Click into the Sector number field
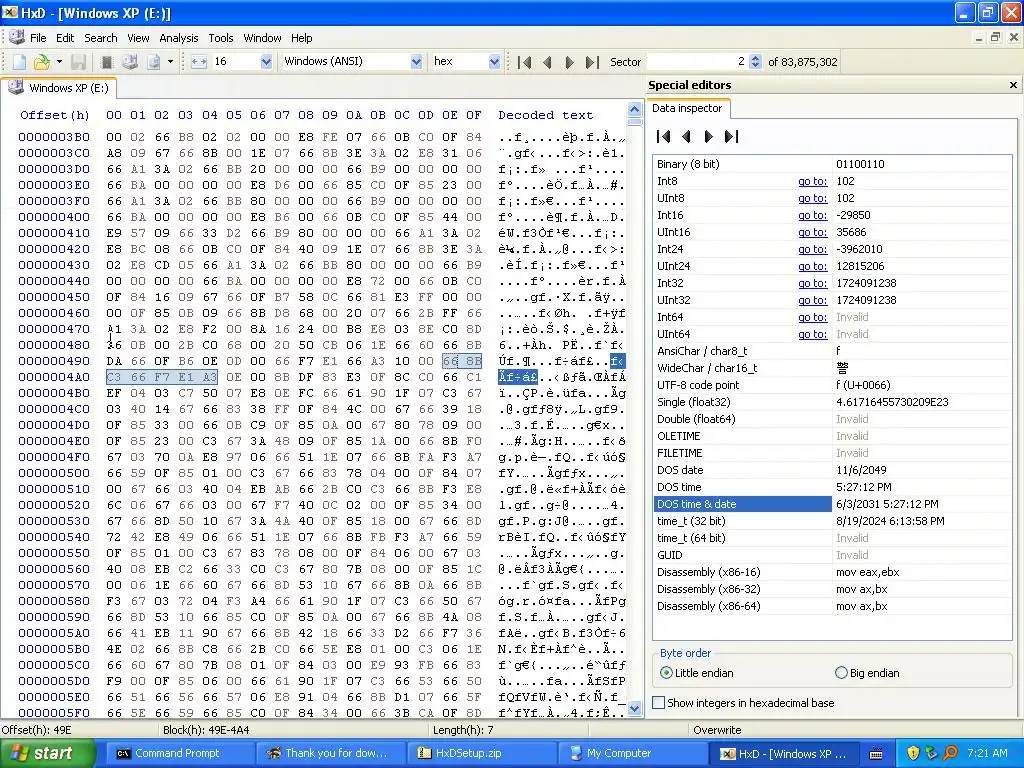Viewport: 1024px width, 768px height. 697,61
